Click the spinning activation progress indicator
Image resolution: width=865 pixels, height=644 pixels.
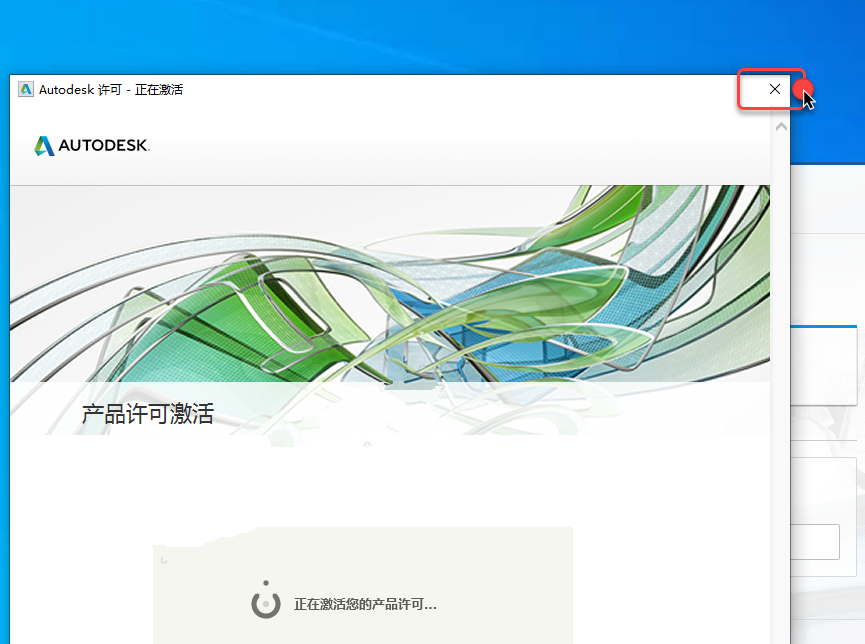tap(266, 600)
